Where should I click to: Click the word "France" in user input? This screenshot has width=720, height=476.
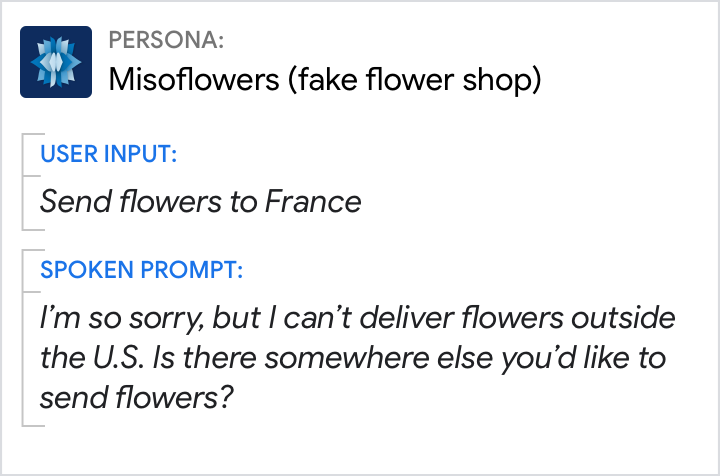tap(312, 202)
